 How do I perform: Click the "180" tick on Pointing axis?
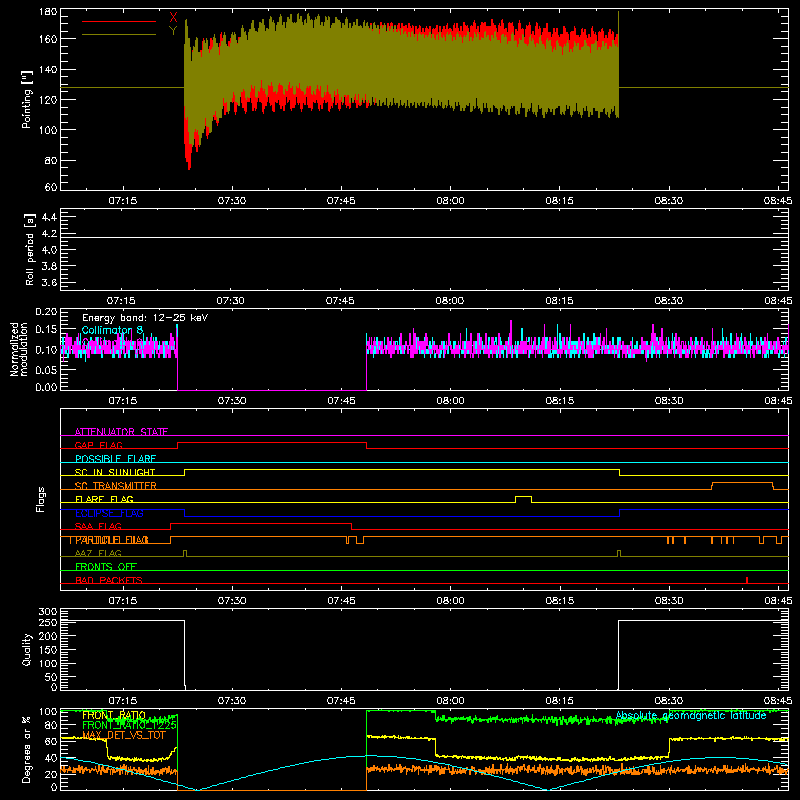[47, 12]
